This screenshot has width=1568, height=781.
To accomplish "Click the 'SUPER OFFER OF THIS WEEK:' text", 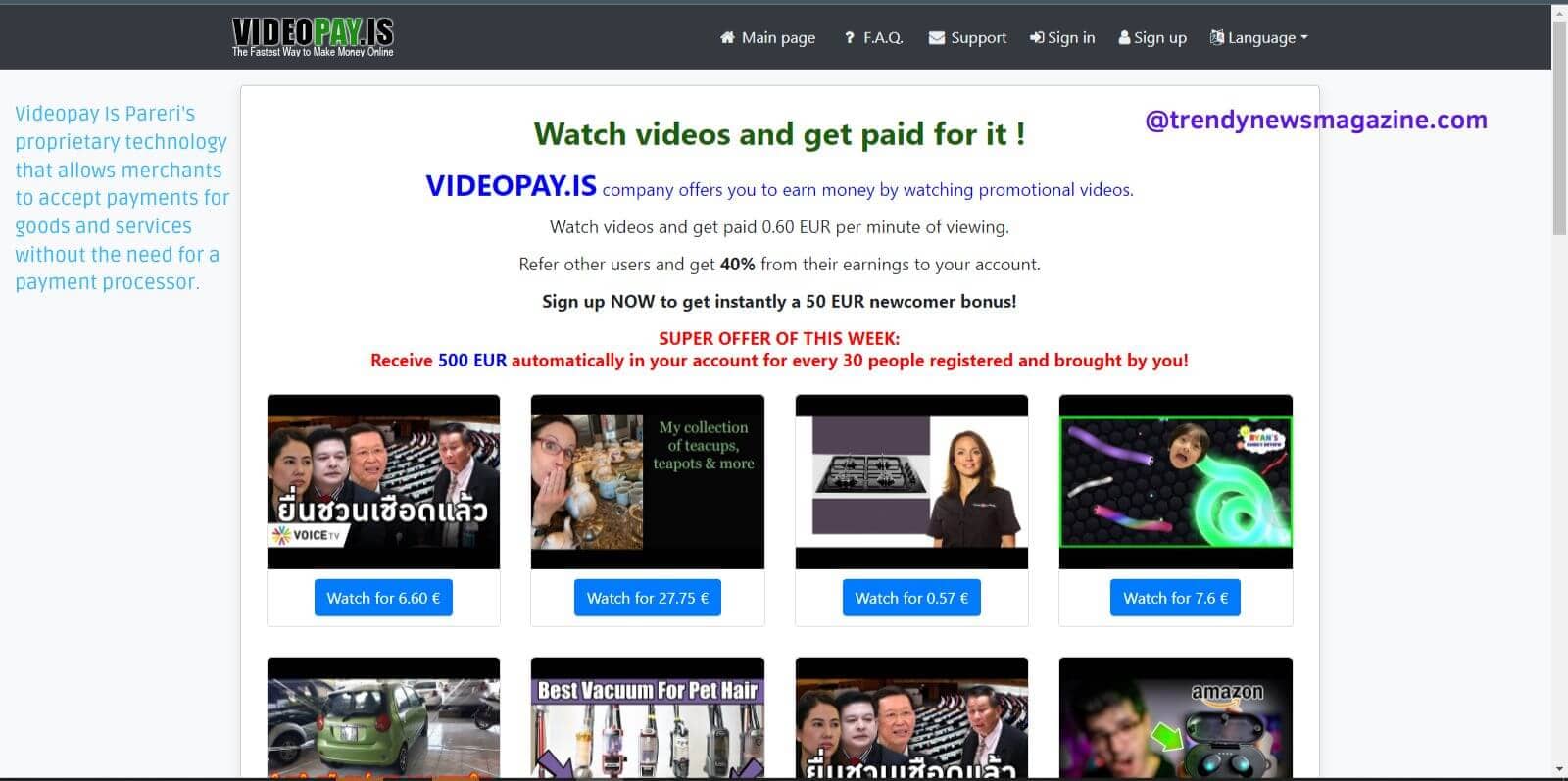I will pos(779,338).
